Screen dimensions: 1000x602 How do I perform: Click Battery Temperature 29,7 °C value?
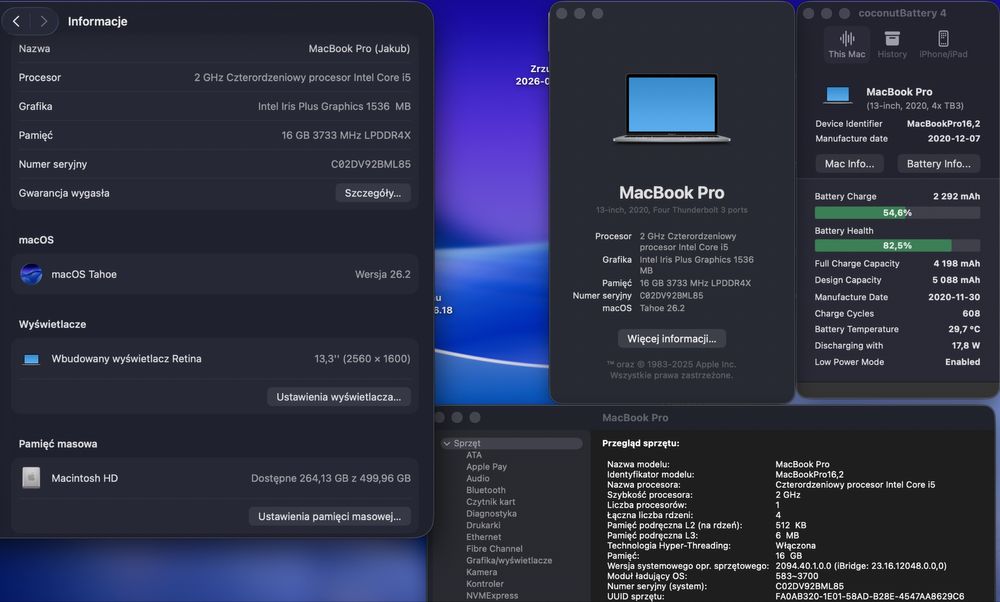pyautogui.click(x=964, y=329)
